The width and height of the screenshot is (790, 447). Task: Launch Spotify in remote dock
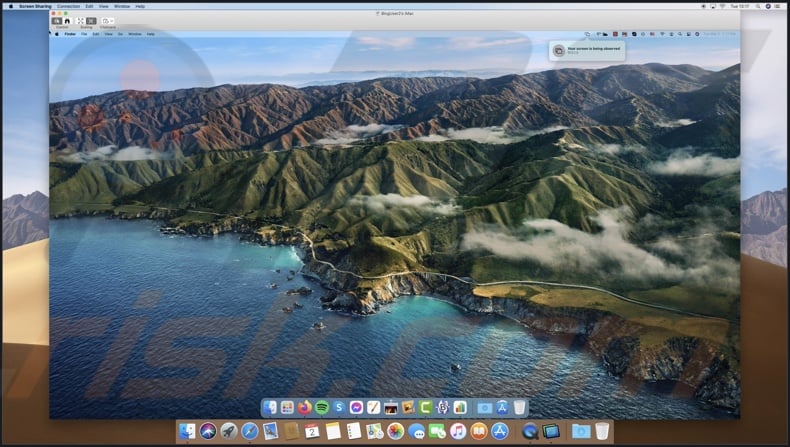(x=321, y=407)
